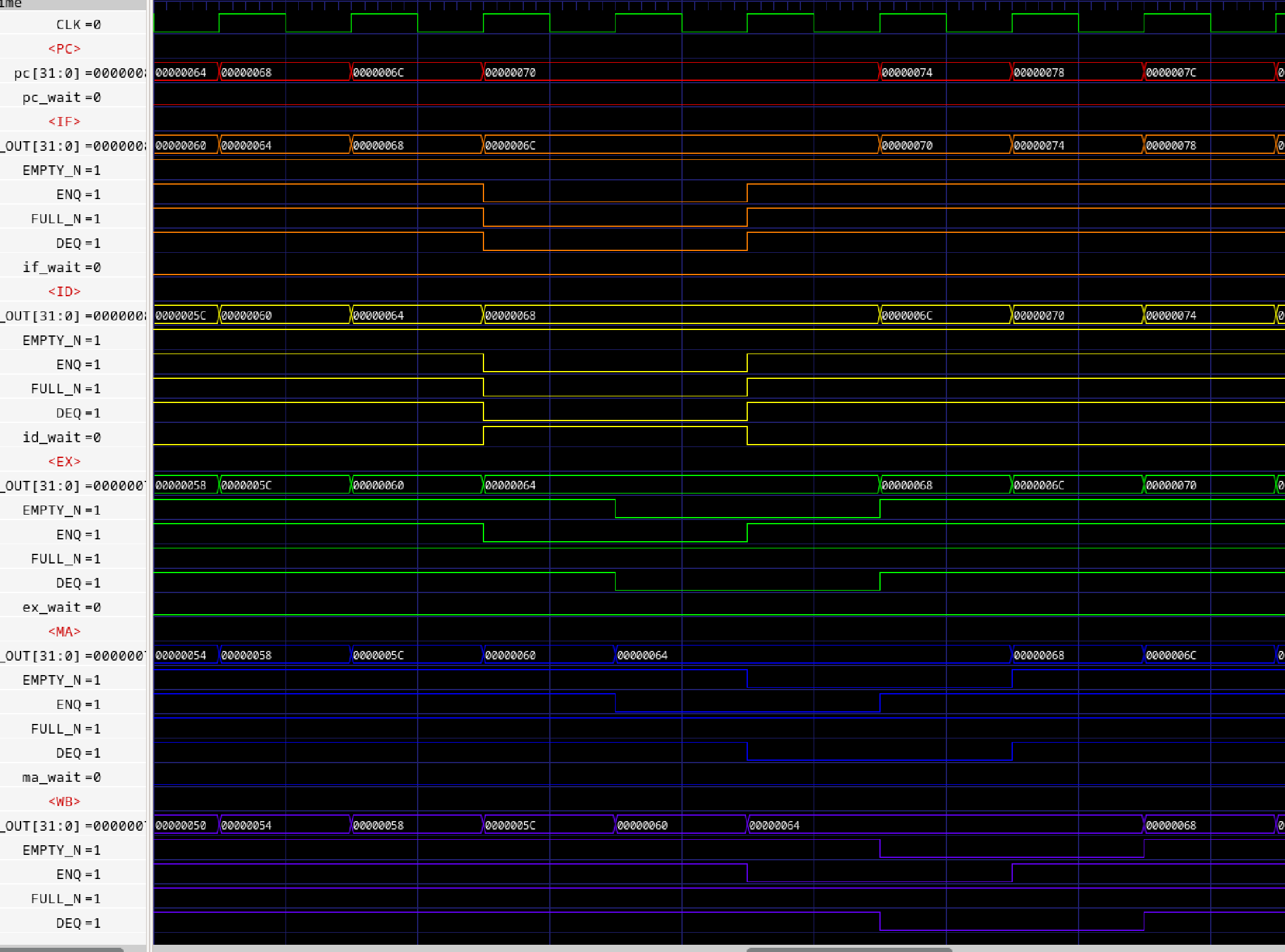Click the signal panel horizontal scrollbar

click(62, 949)
